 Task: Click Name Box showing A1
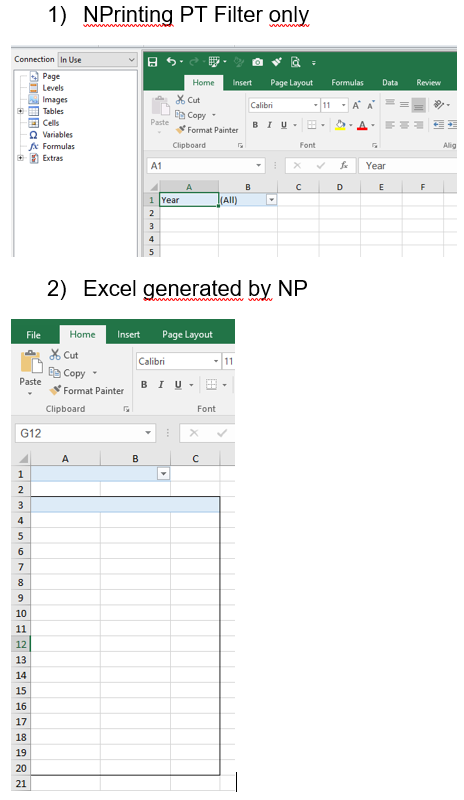[x=206, y=166]
